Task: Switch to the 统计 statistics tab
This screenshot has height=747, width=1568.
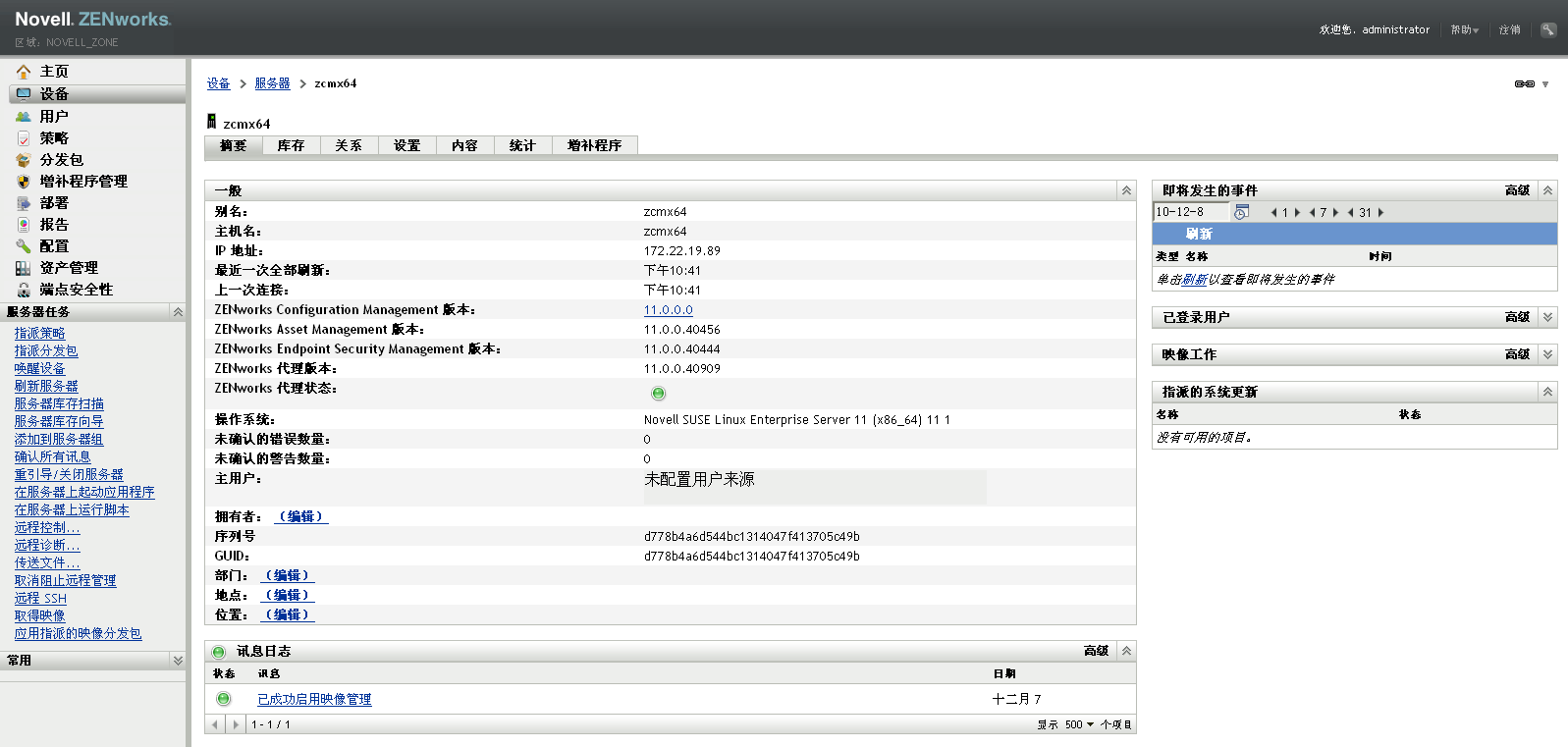Action: (x=523, y=145)
